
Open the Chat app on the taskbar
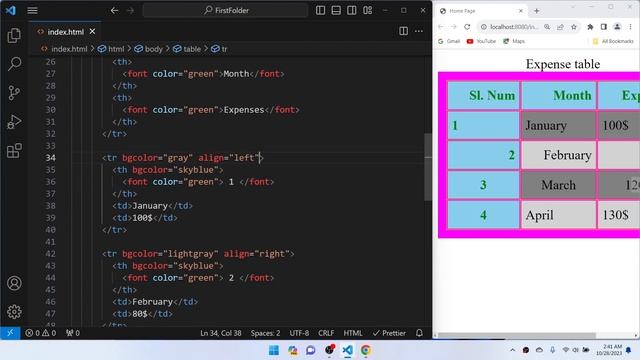311,350
